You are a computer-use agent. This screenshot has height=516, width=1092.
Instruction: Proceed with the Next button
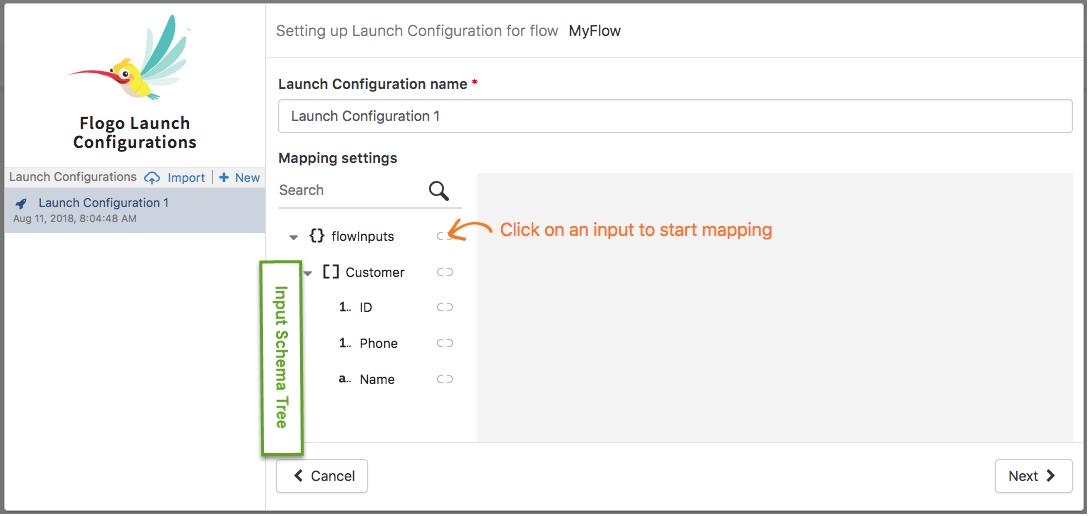click(1033, 477)
